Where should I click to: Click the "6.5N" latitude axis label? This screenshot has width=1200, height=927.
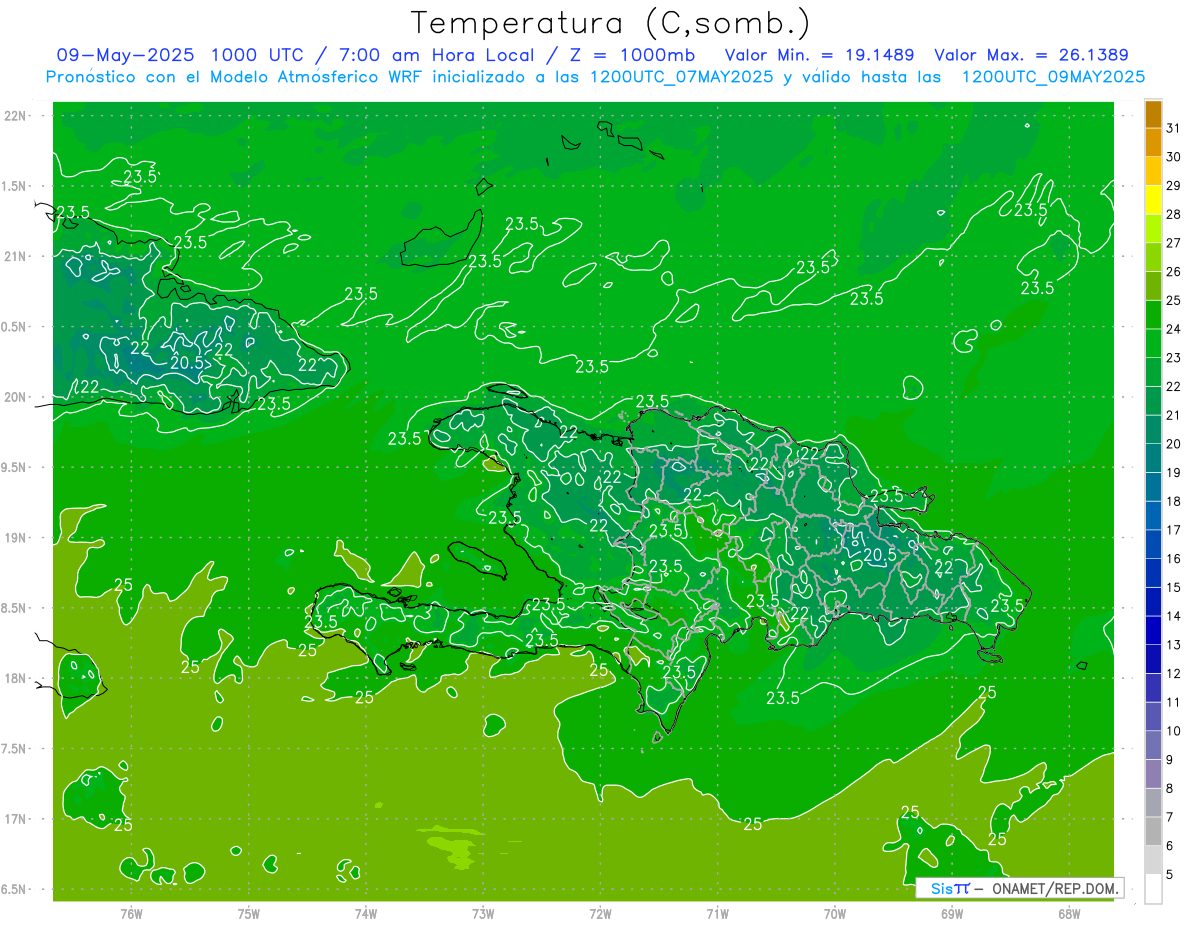click(15, 889)
